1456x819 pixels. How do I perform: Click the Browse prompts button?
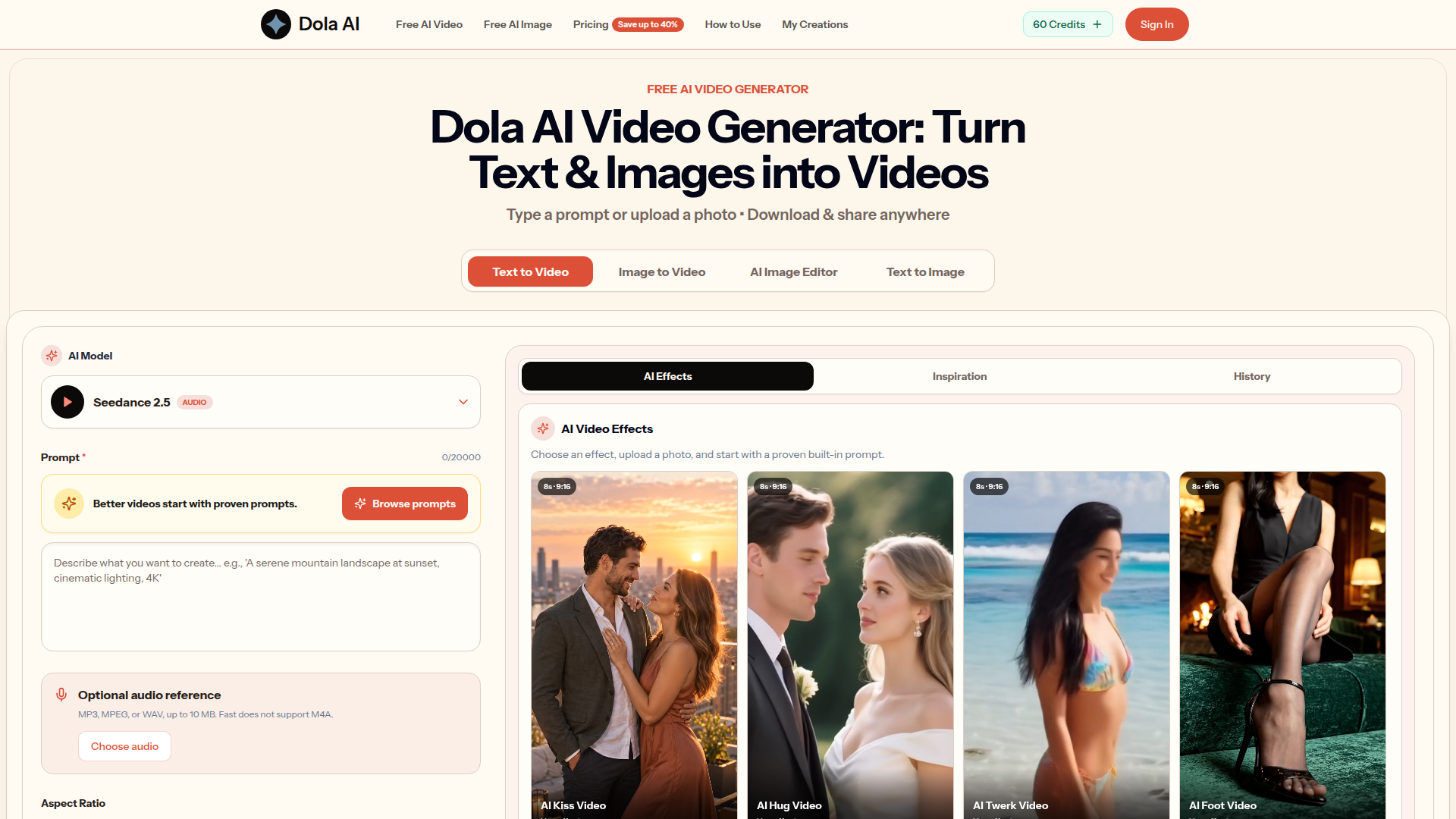point(405,504)
